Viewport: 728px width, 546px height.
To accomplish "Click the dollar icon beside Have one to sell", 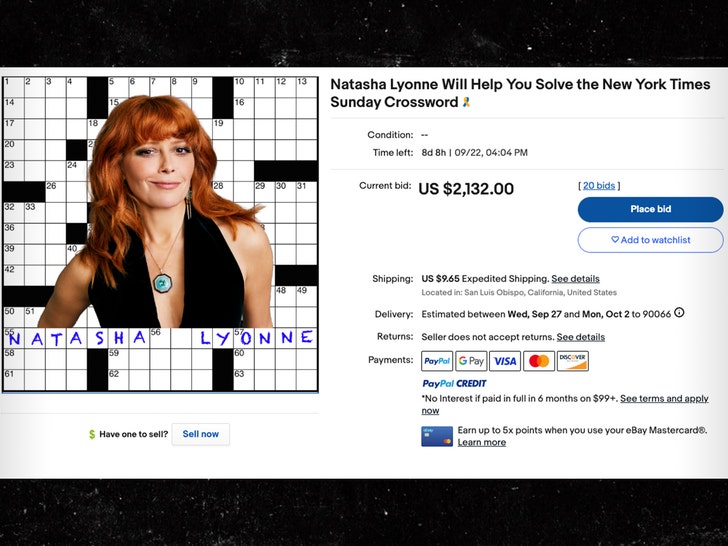I will [x=92, y=434].
